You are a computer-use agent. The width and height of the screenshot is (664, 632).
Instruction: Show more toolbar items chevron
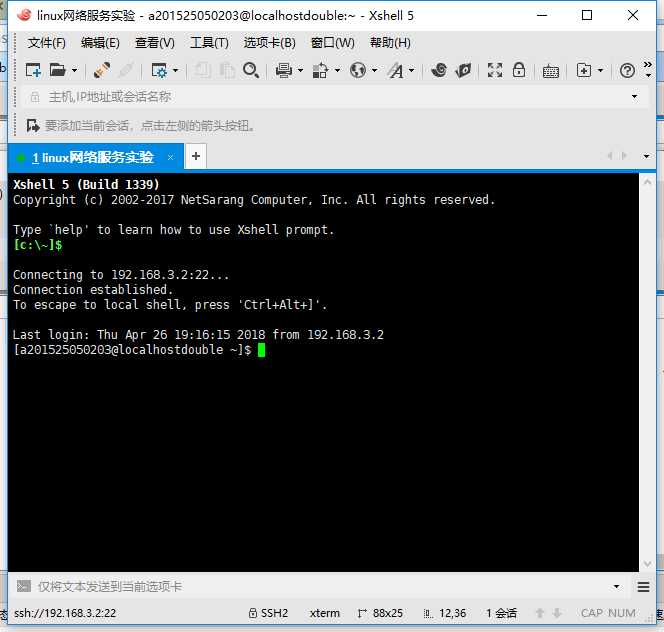(648, 64)
